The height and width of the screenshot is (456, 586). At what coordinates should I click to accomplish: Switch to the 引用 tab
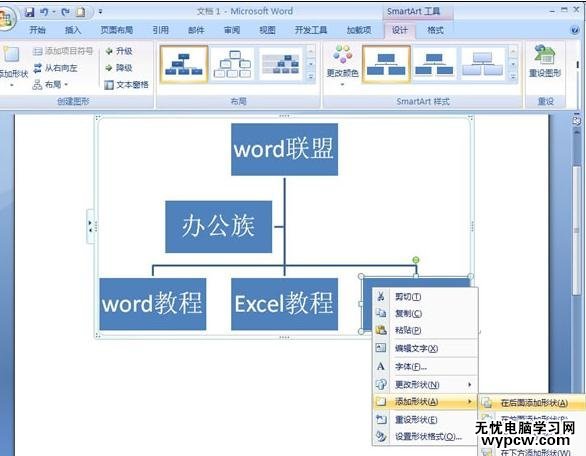pos(161,30)
